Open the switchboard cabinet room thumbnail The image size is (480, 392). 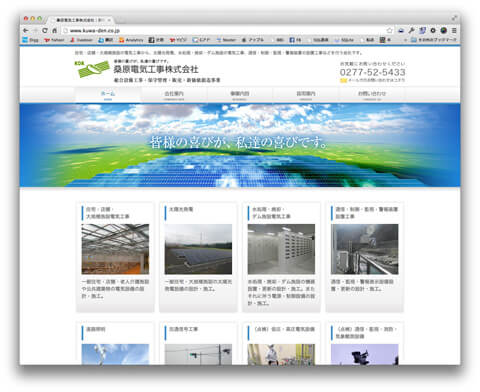[281, 249]
